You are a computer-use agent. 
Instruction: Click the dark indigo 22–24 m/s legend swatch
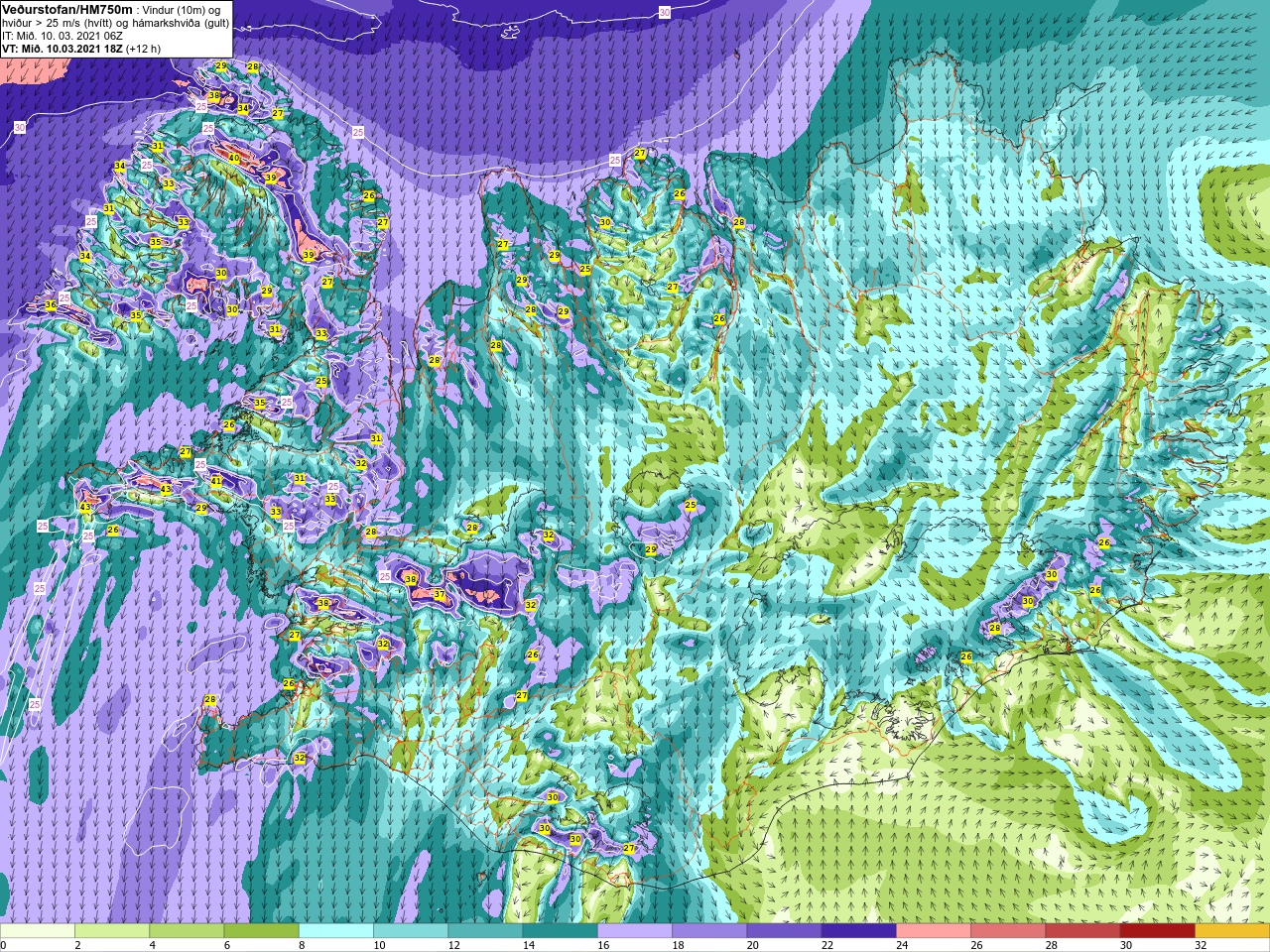coord(858,931)
